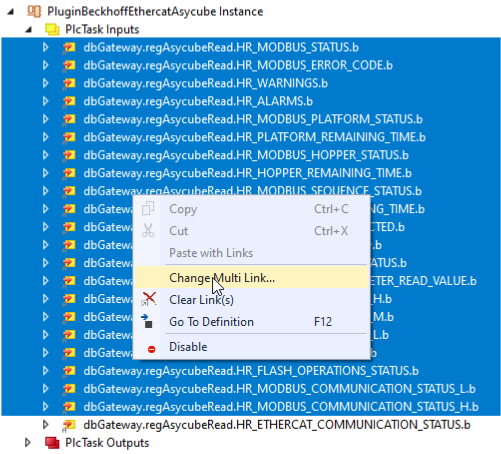Image resolution: width=501 pixels, height=454 pixels.
Task: Expand the HR_ALARMS.b variable
Action: (46, 101)
